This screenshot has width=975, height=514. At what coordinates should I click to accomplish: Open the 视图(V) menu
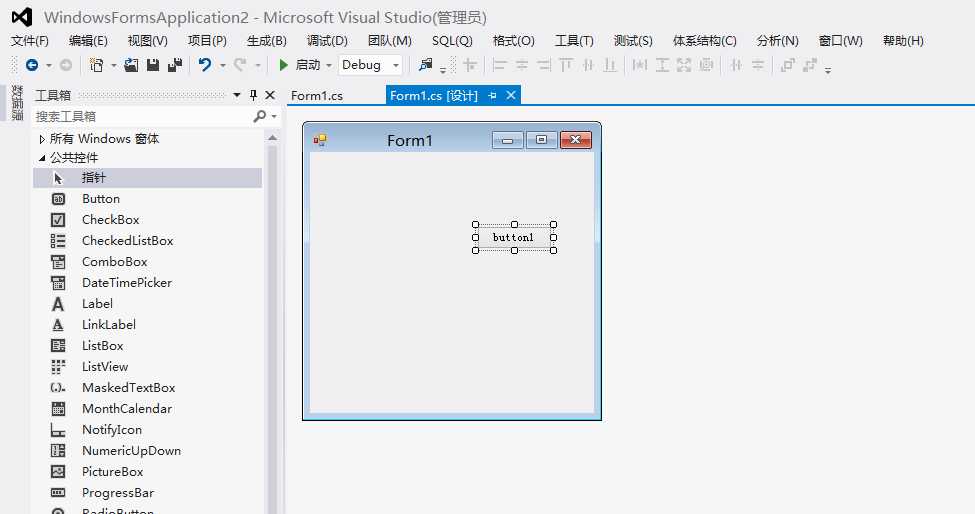[x=147, y=41]
